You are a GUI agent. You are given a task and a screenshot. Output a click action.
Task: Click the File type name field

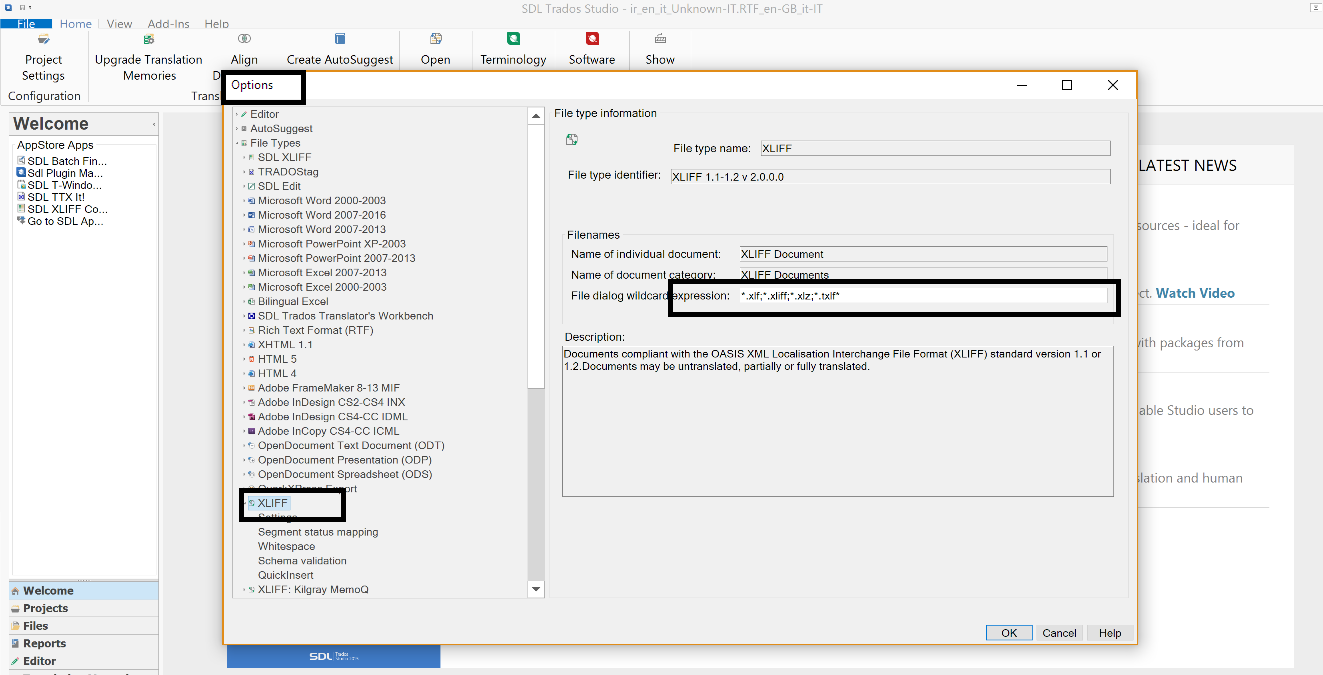[936, 148]
